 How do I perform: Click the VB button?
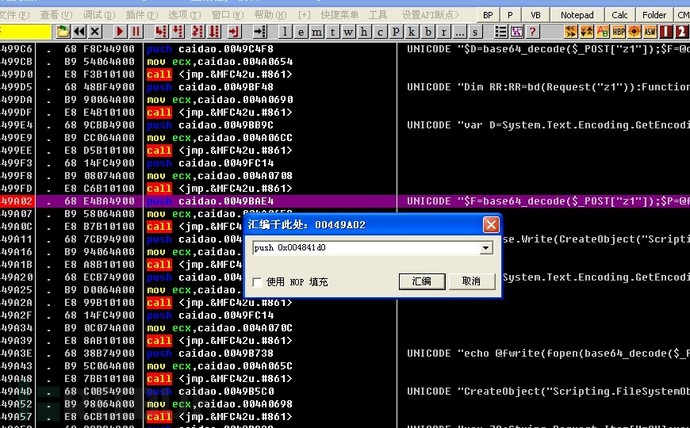point(536,15)
